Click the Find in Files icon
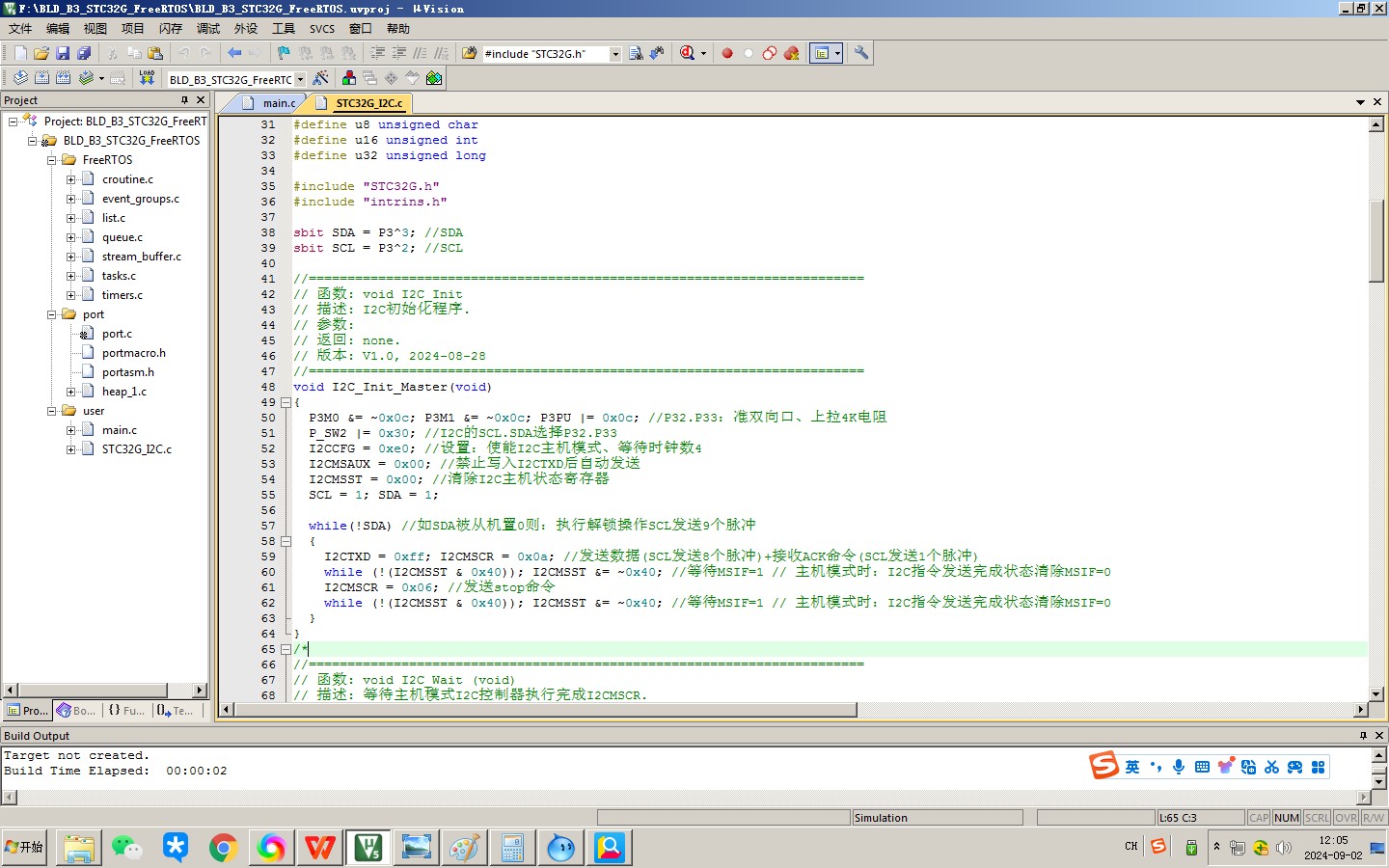Screen dimensions: 1389x868 [x=470, y=54]
